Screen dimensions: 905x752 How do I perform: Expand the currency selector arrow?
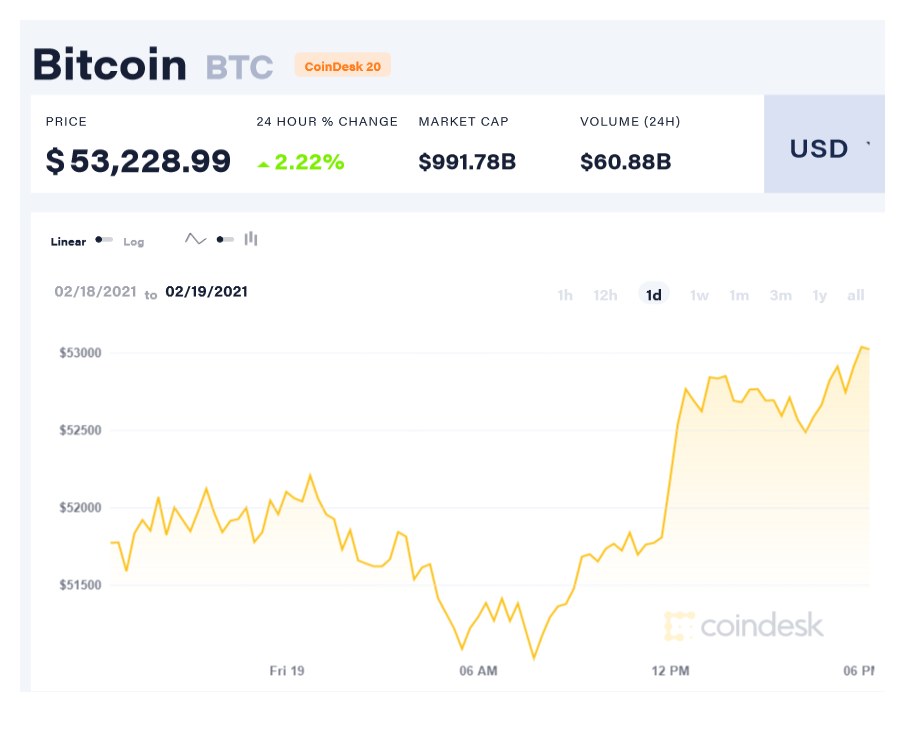868,144
